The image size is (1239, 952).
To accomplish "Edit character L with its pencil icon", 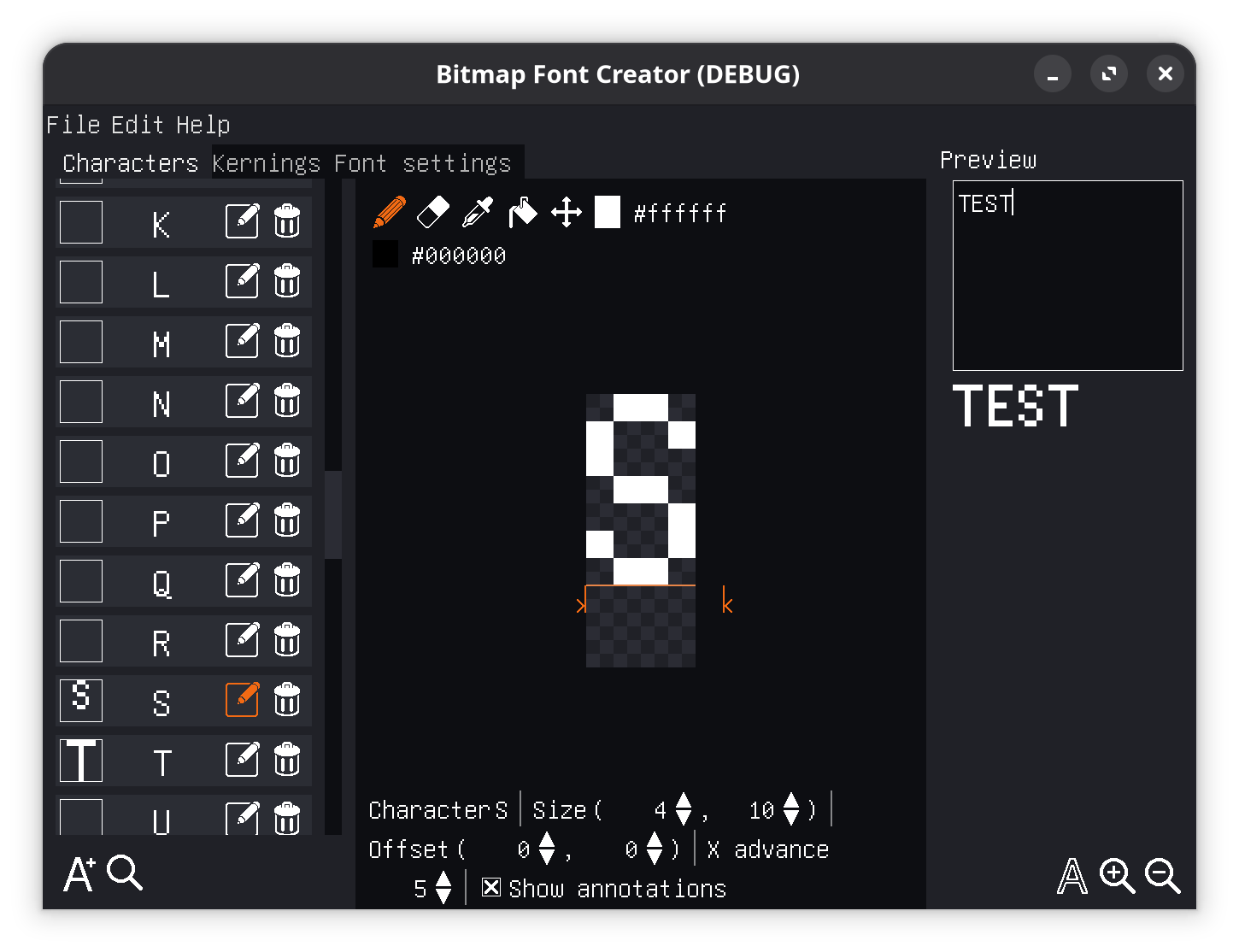I will [242, 281].
